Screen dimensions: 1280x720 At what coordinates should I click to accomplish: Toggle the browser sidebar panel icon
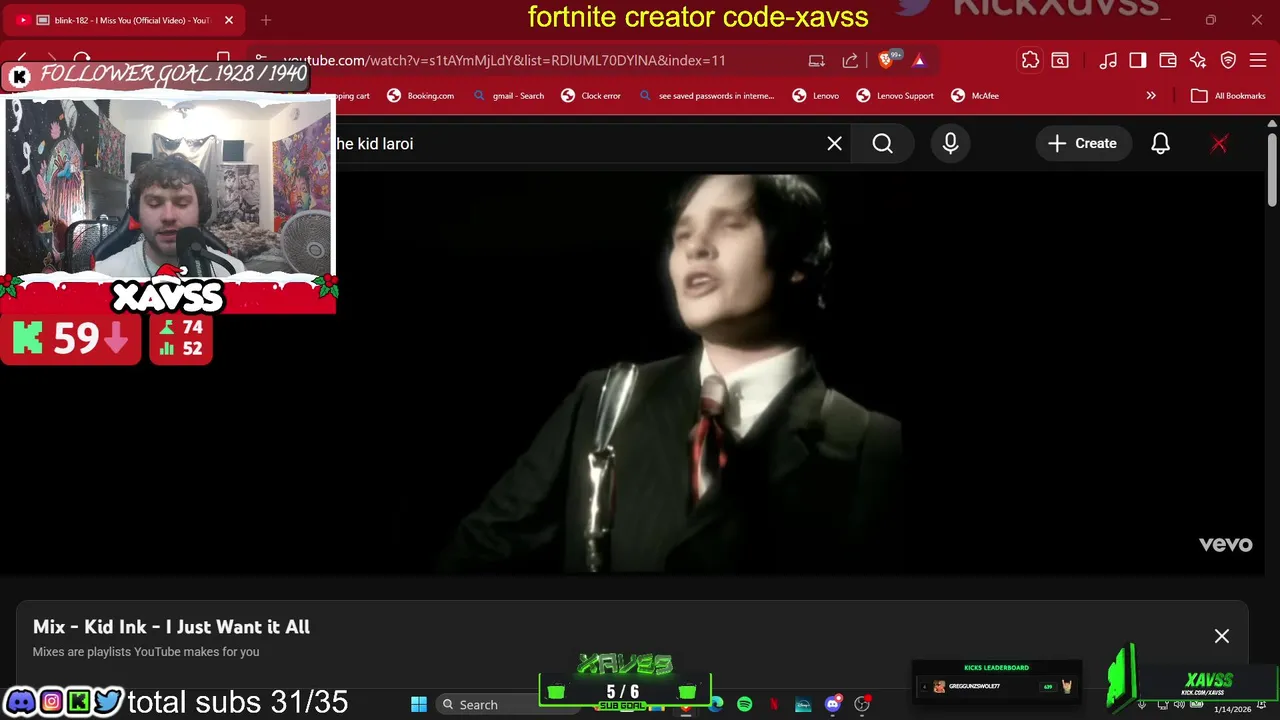[1138, 61]
